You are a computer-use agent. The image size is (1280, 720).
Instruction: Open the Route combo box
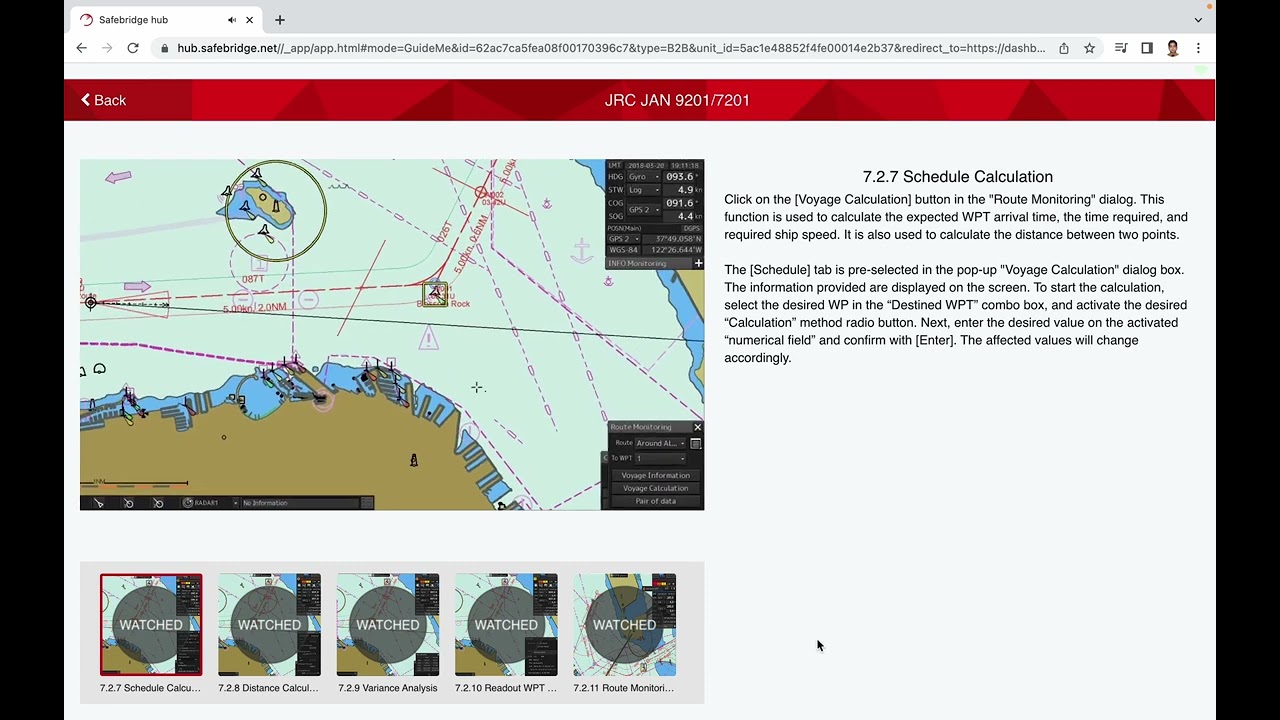coord(660,443)
